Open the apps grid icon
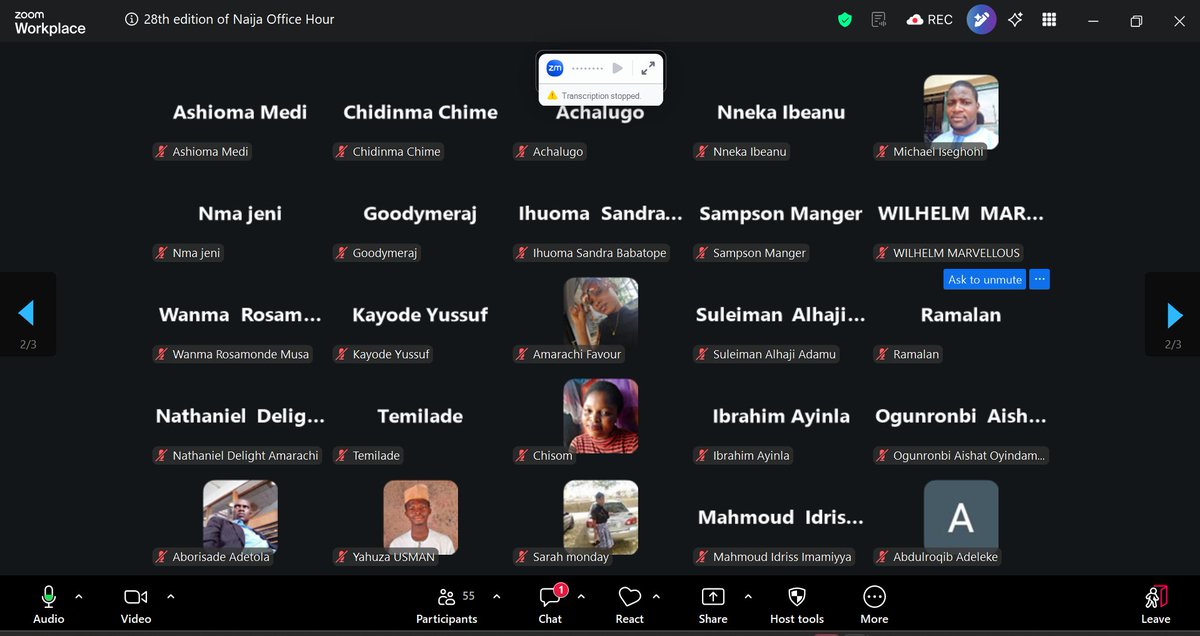This screenshot has height=636, width=1200. (1049, 20)
